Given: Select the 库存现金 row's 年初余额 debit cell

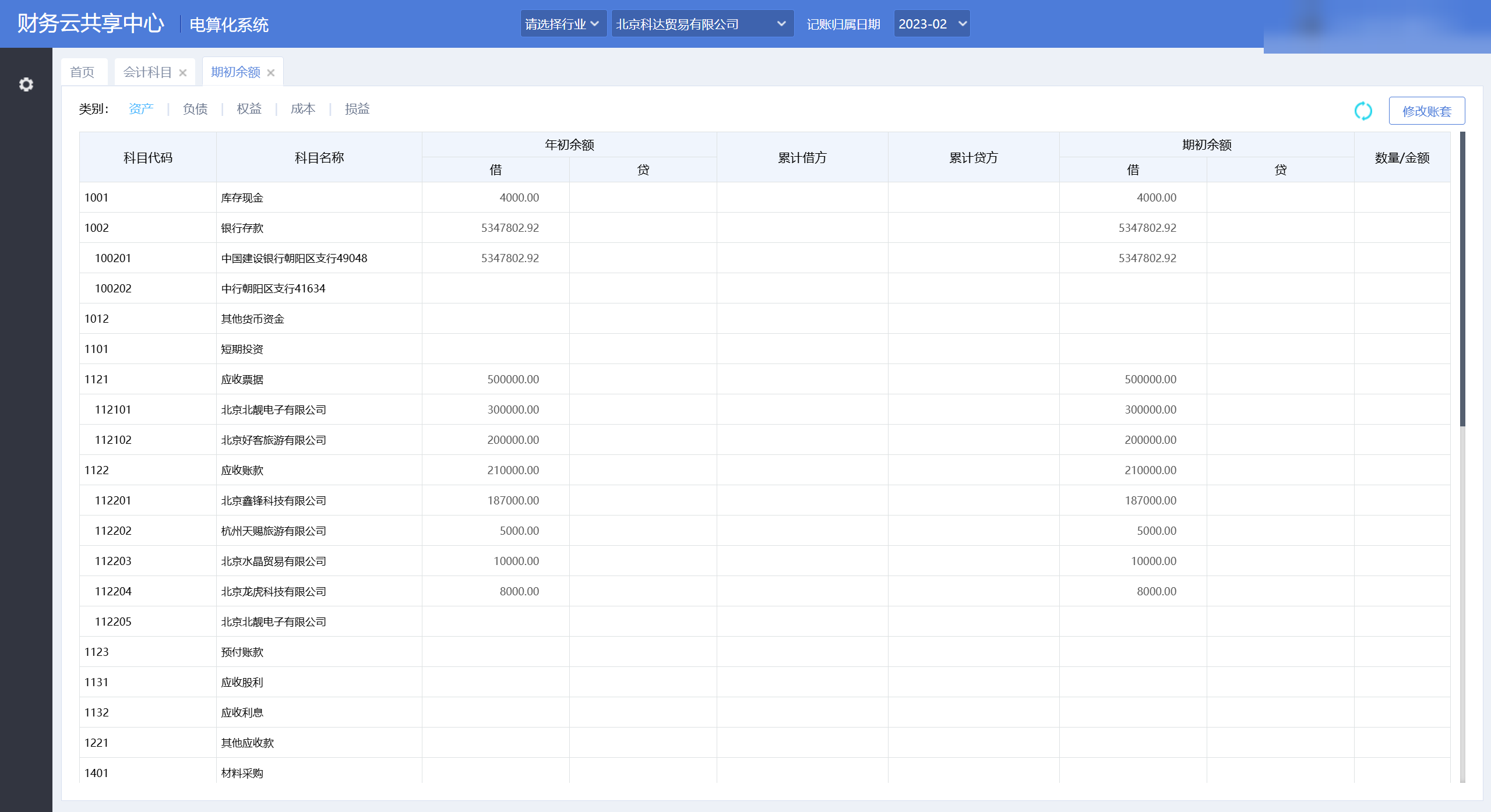Looking at the screenshot, I should click(x=496, y=197).
